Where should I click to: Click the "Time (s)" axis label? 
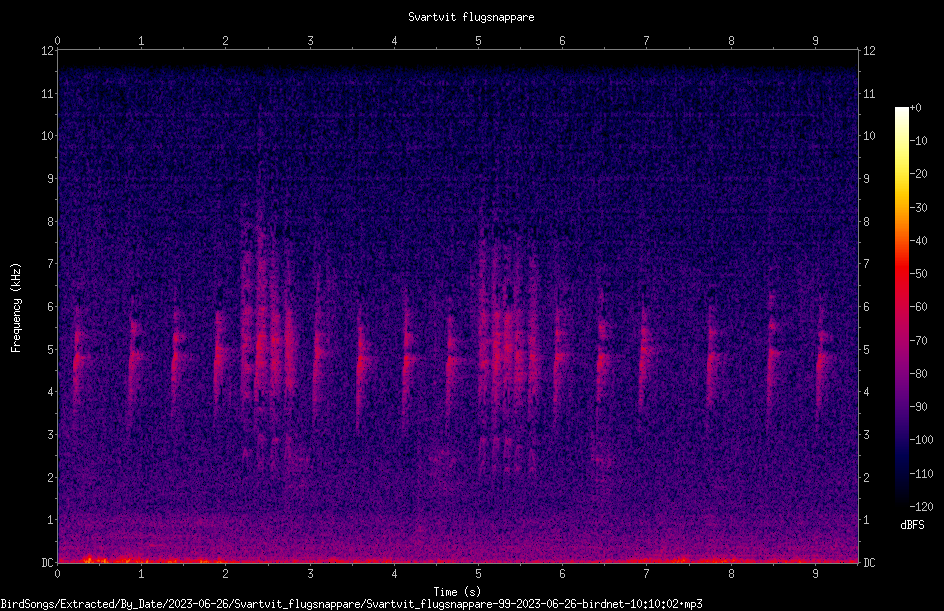click(457, 592)
